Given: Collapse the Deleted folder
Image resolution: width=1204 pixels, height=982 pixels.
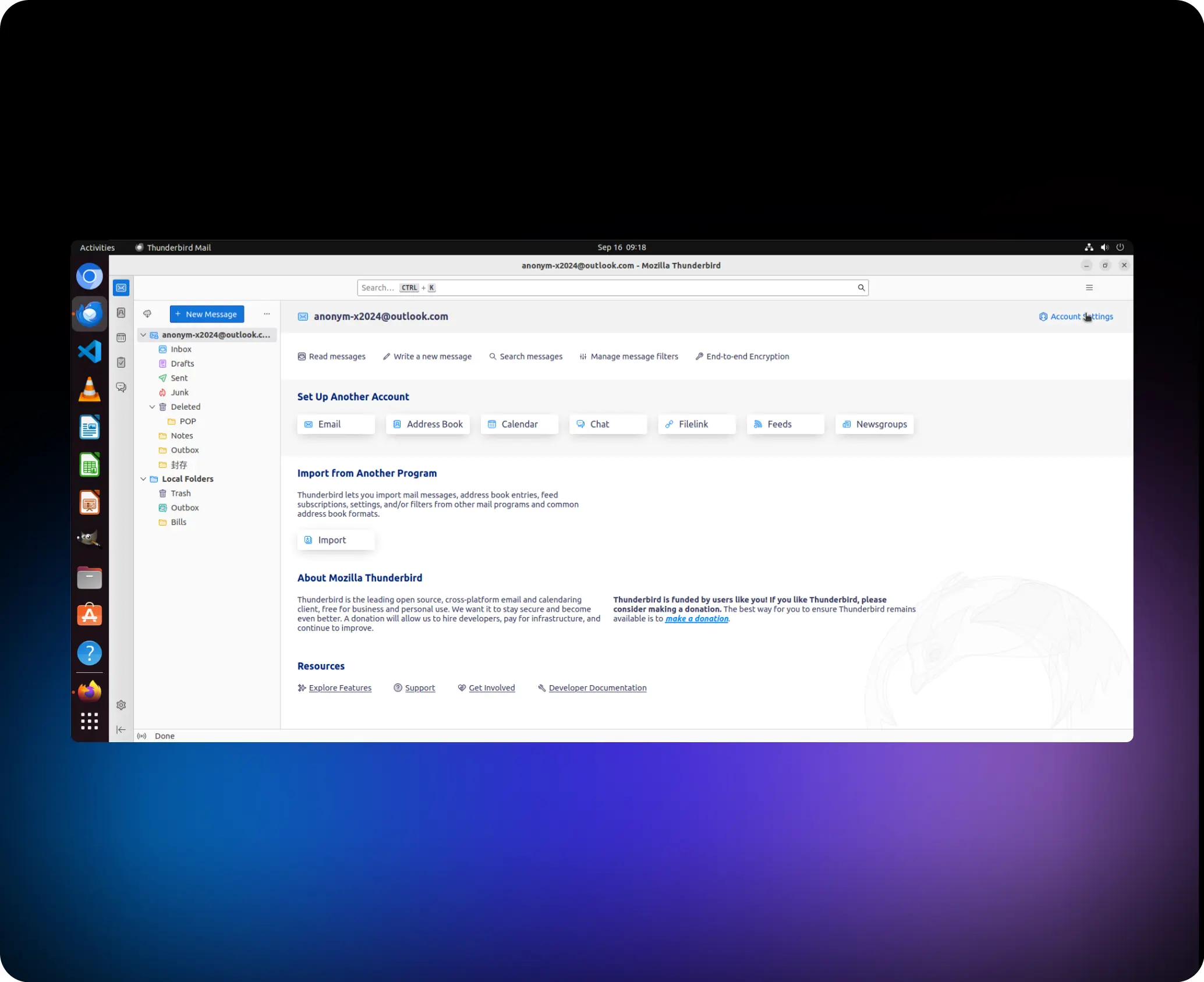Looking at the screenshot, I should [153, 407].
